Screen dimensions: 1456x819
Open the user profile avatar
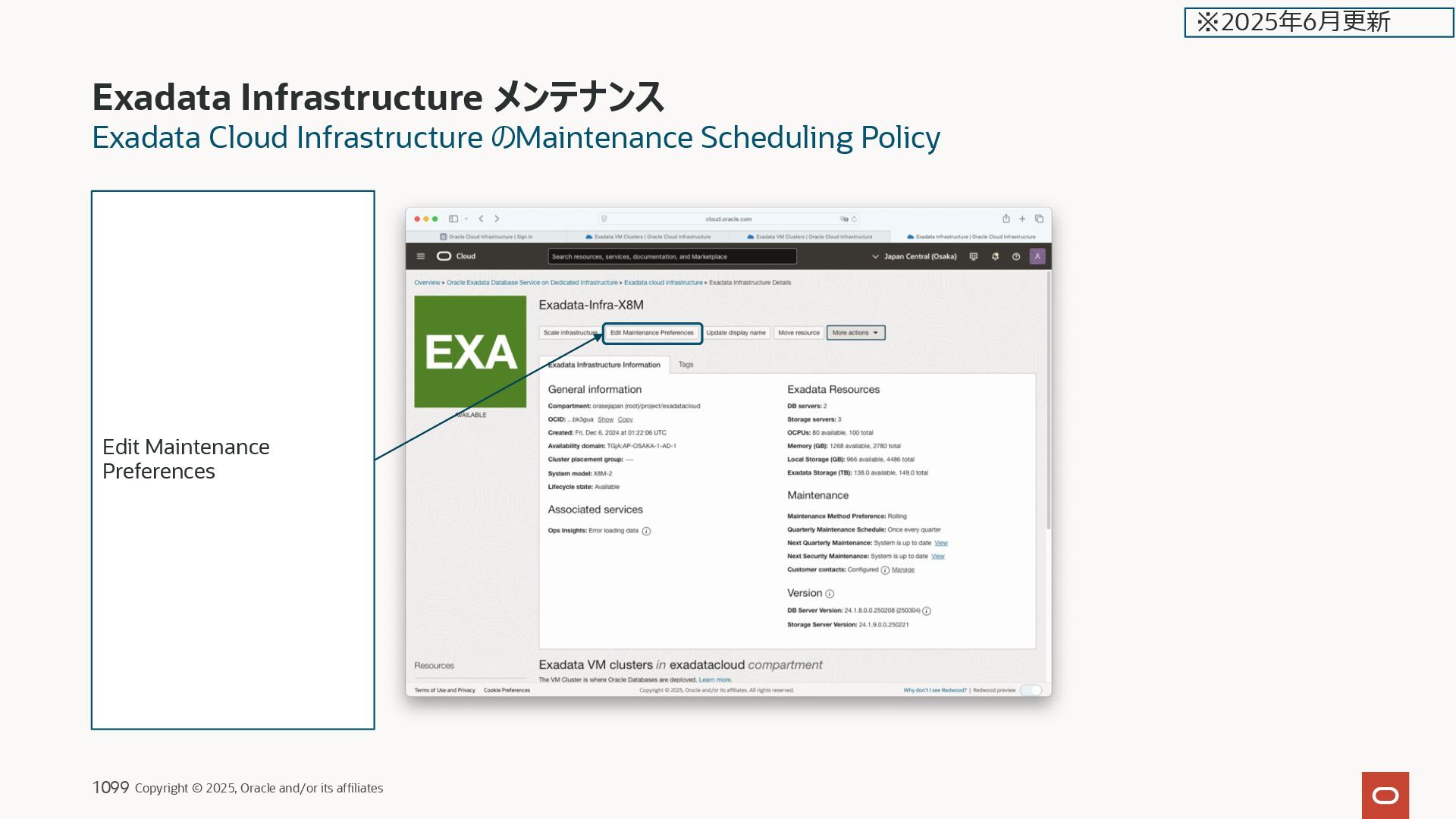1037,256
